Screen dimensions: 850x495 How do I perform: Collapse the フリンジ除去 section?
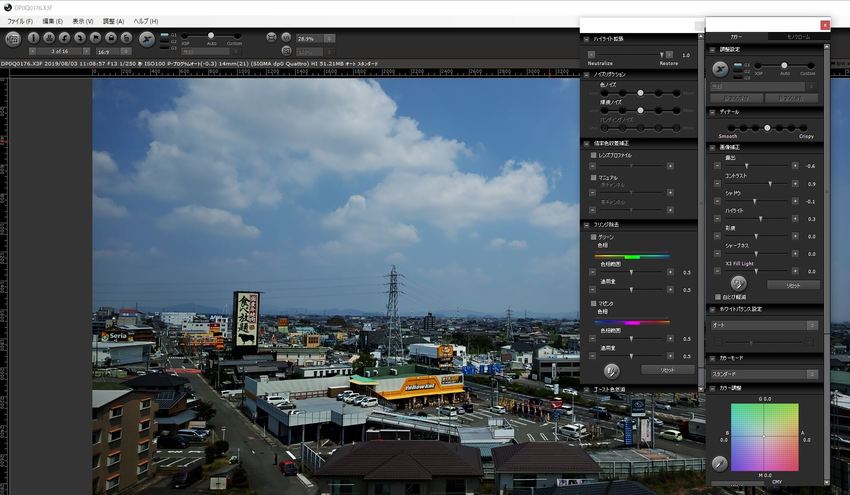587,224
